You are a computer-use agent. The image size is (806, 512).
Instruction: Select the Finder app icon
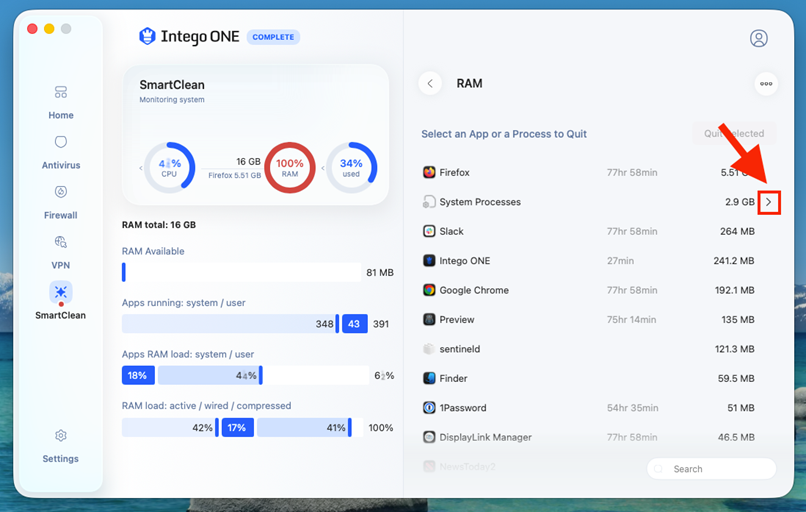coord(429,378)
